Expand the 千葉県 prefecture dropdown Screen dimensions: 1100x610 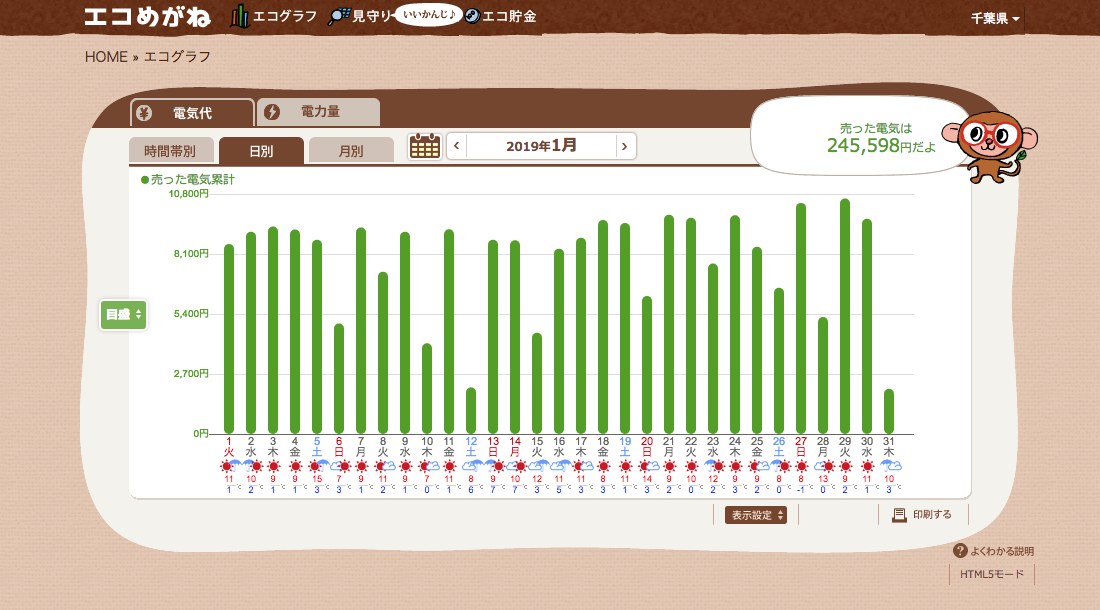pos(995,19)
